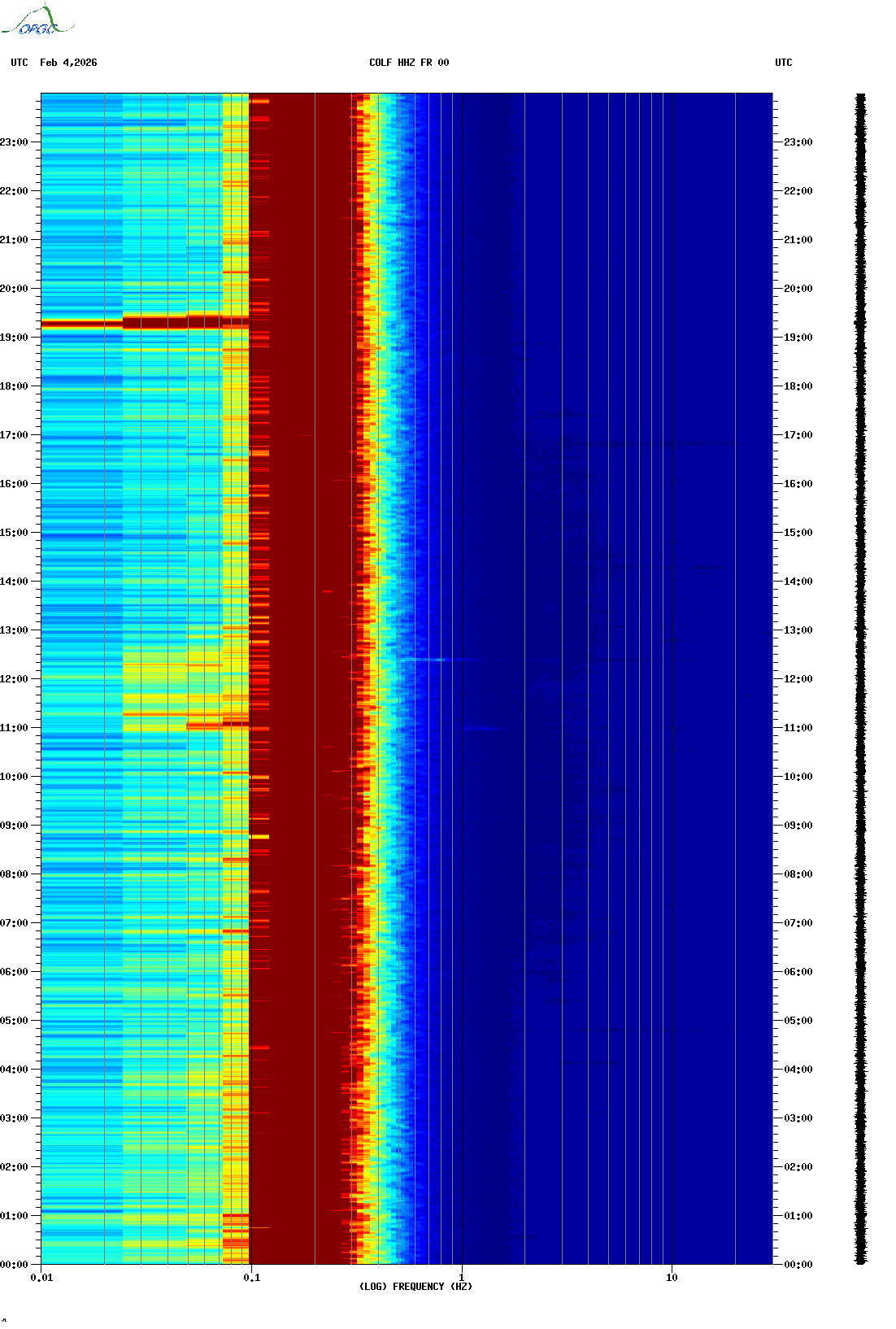
Task: Click the 10 Hz frequency axis label
Action: 672,1278
